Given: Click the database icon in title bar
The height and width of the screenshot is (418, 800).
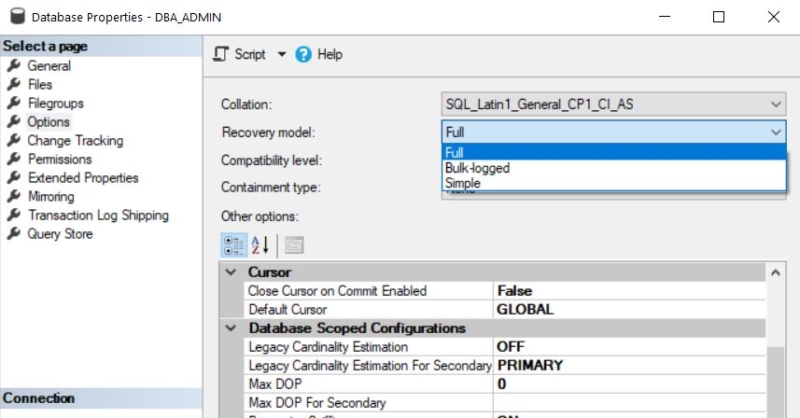Looking at the screenshot, I should 17,16.
